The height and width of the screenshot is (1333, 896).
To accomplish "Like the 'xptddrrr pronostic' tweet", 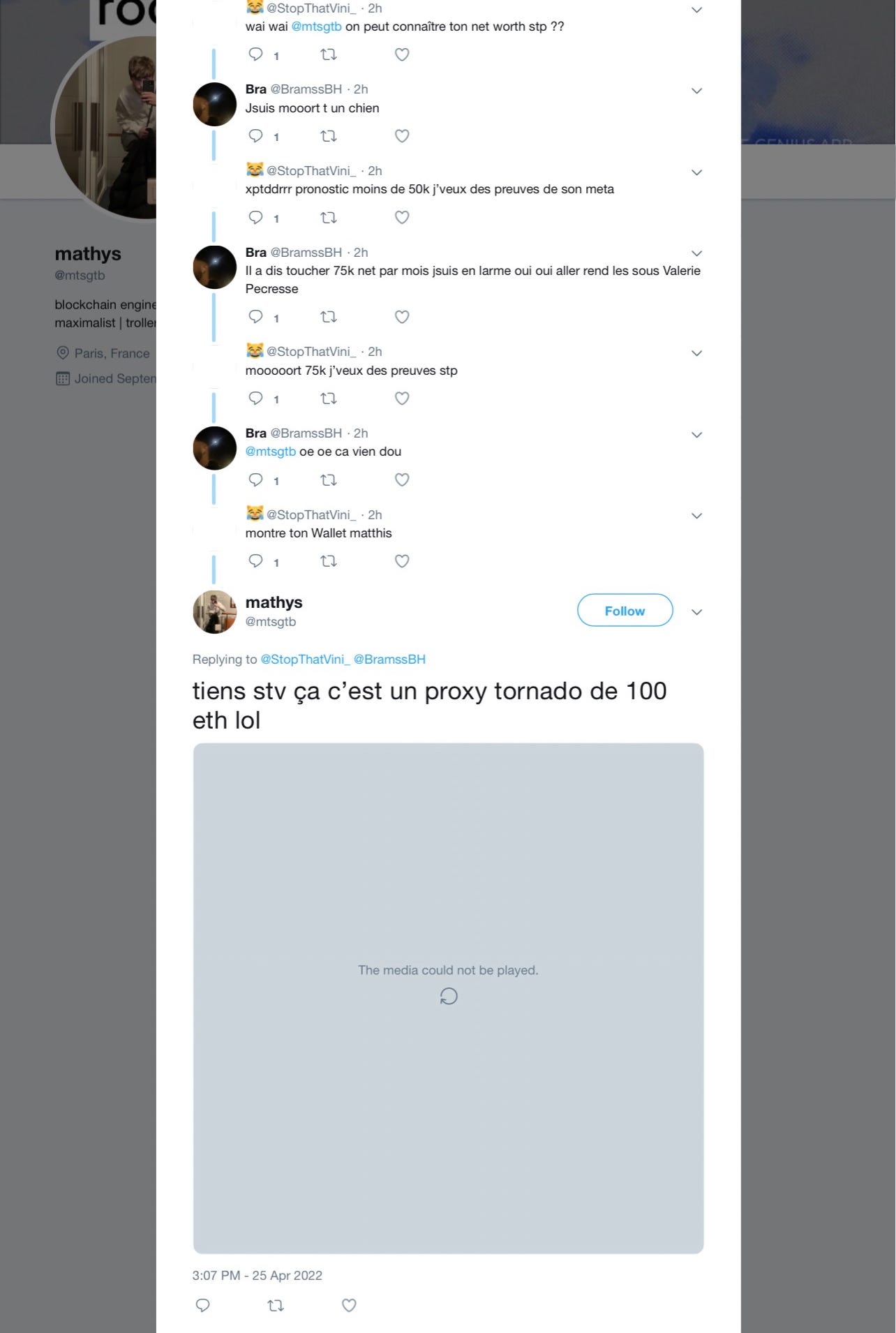I will (x=402, y=217).
